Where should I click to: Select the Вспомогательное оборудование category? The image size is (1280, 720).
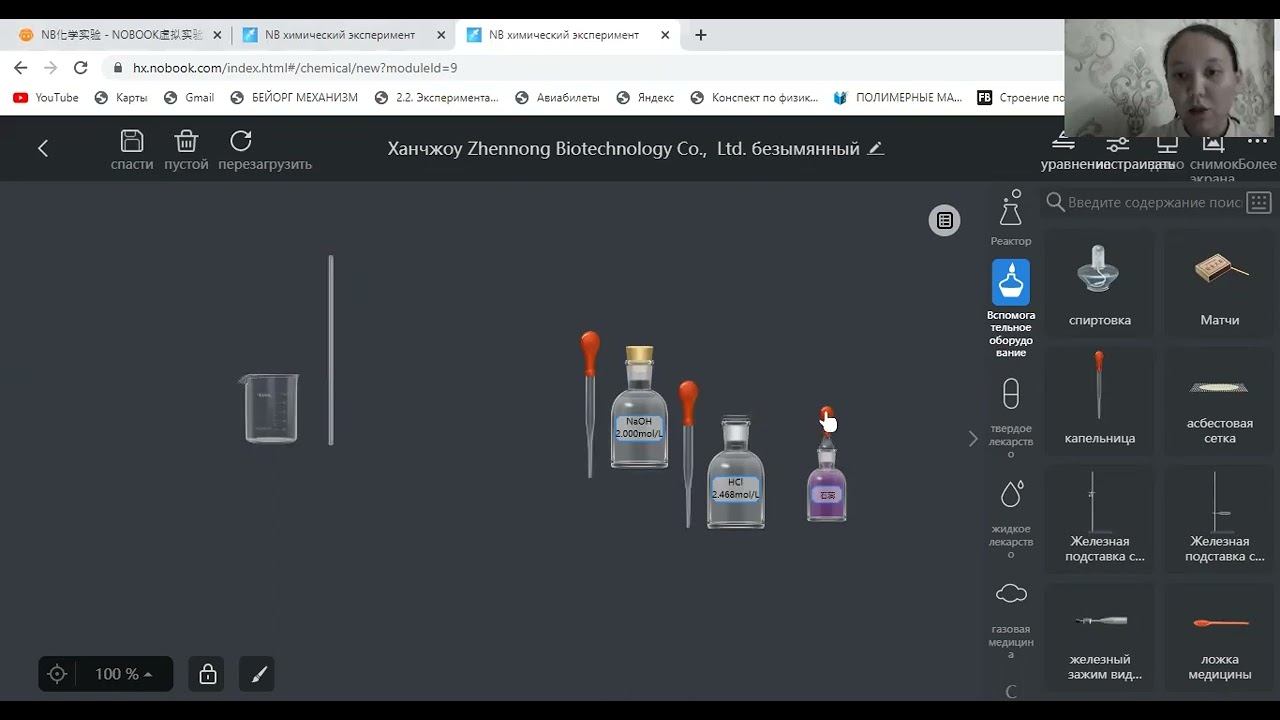pyautogui.click(x=1011, y=308)
